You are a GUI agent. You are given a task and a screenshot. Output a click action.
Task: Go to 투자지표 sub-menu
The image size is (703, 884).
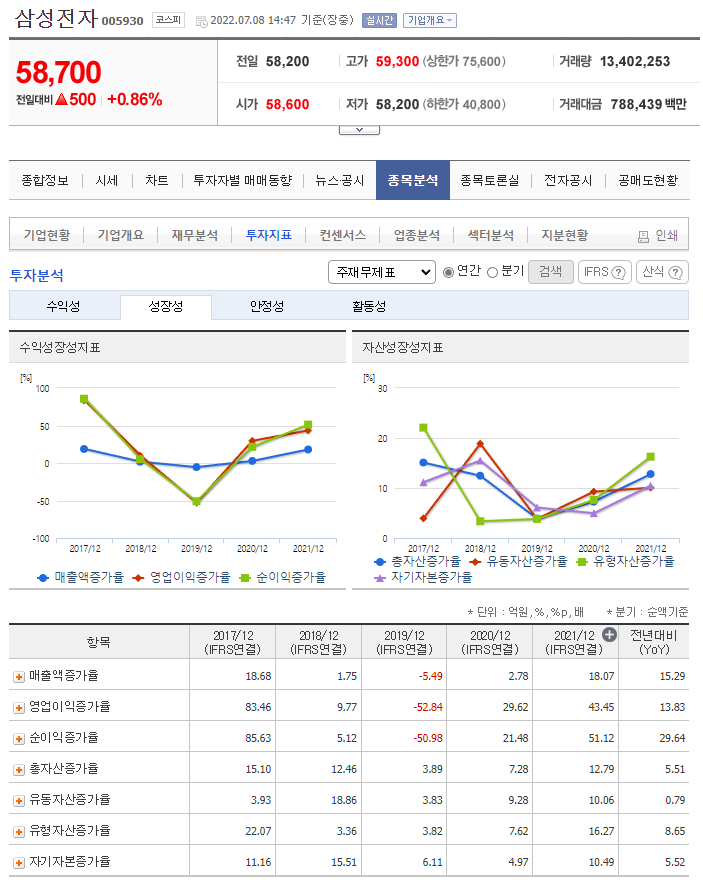coord(268,235)
